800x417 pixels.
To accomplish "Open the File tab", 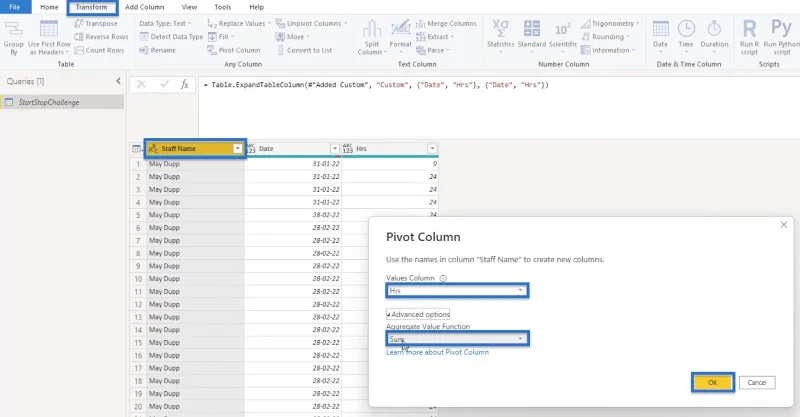I will point(15,7).
